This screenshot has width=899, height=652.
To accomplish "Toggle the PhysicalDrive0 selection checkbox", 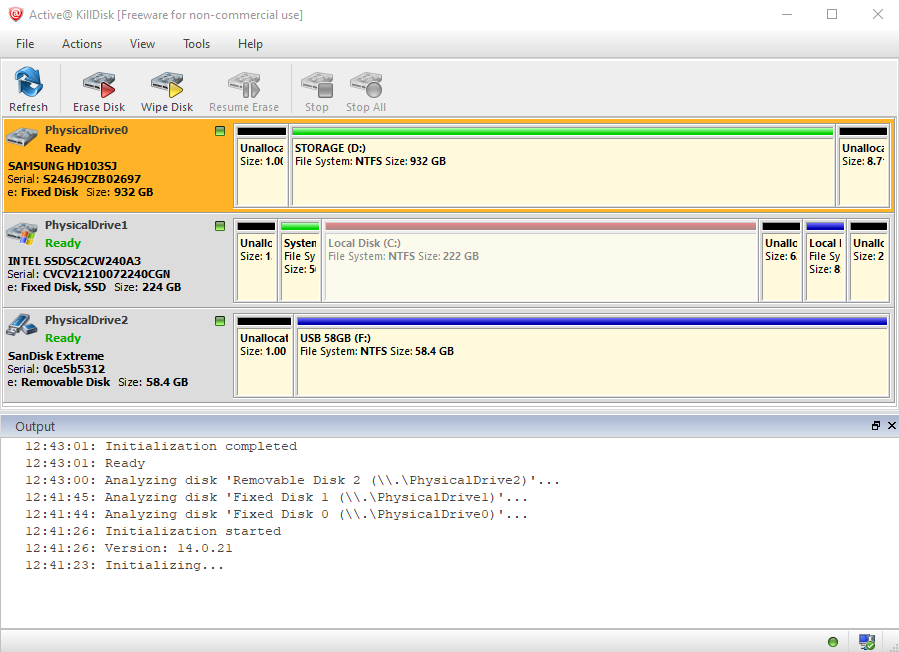I will click(x=220, y=131).
